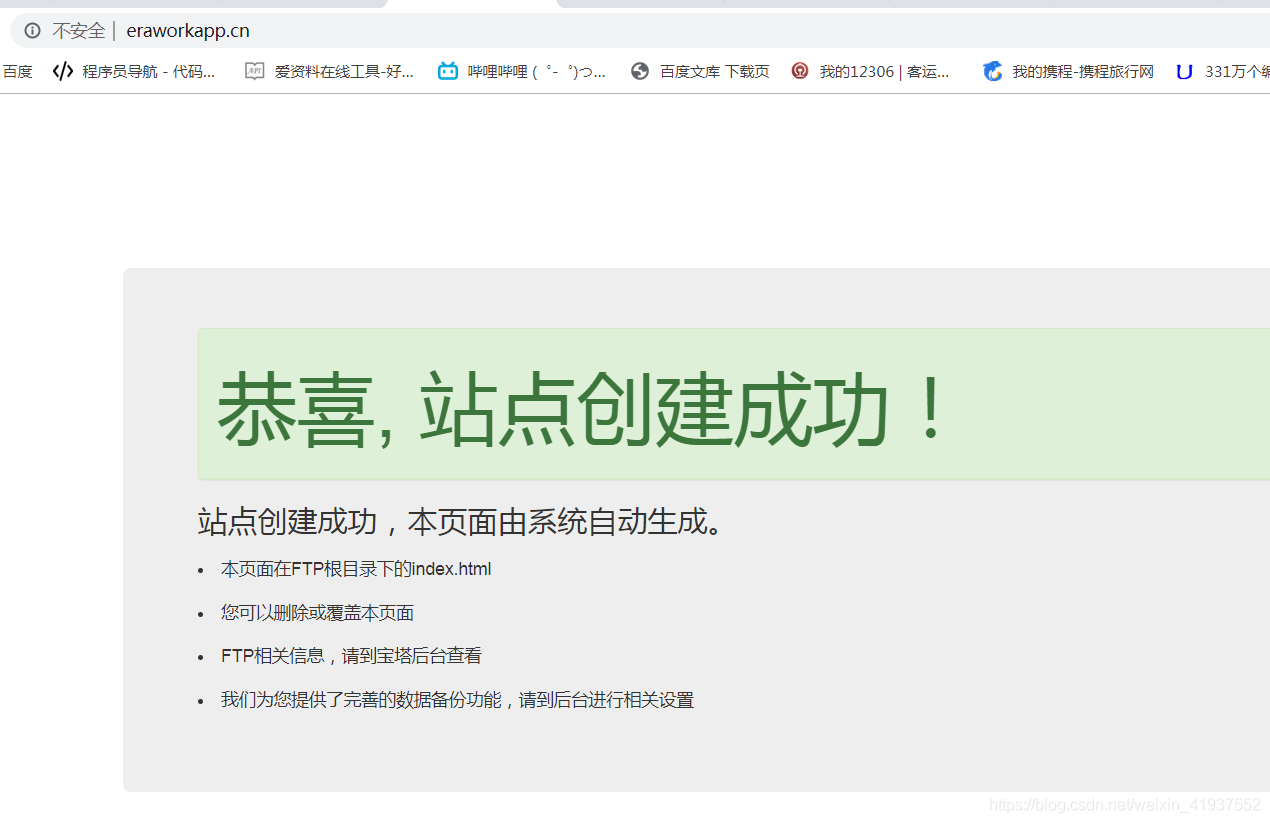Image resolution: width=1270 pixels, height=823 pixels.
Task: Open the 爱资料在线工具 bookmark icon
Action: [255, 71]
